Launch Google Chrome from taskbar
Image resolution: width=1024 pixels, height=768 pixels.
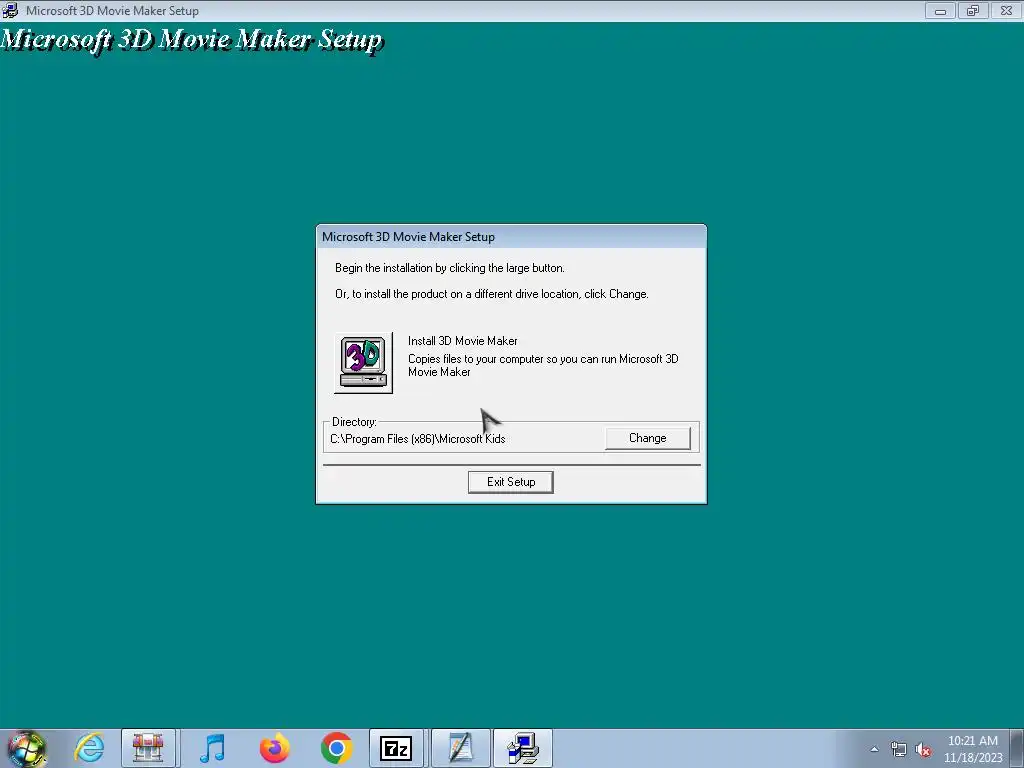tap(336, 748)
